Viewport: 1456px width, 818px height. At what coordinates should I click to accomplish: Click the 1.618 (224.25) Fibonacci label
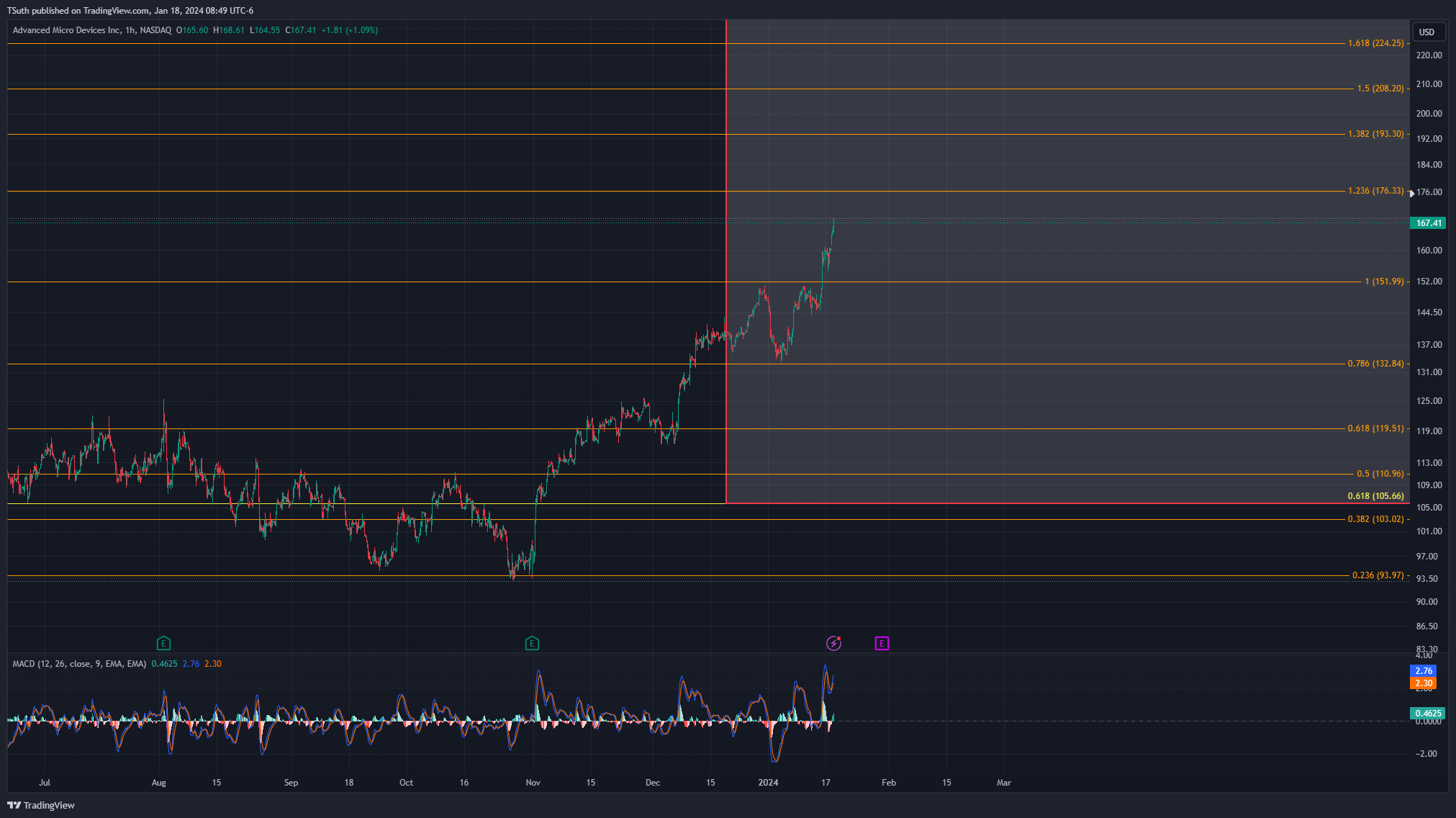click(1375, 43)
